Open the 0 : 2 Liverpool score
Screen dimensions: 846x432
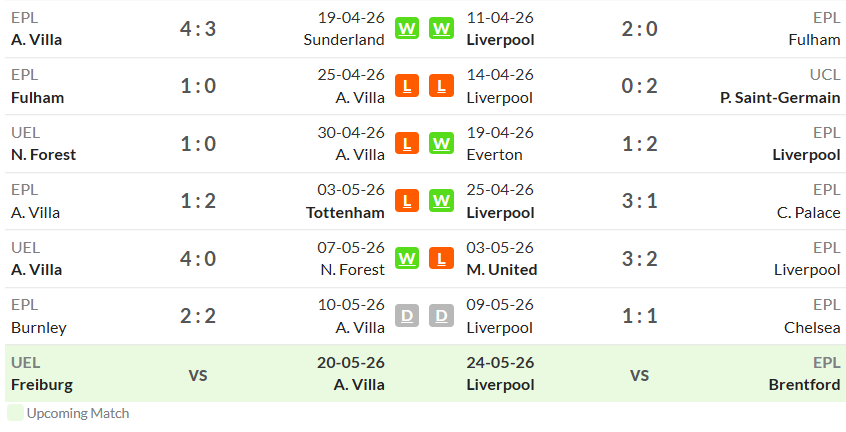pyautogui.click(x=639, y=86)
